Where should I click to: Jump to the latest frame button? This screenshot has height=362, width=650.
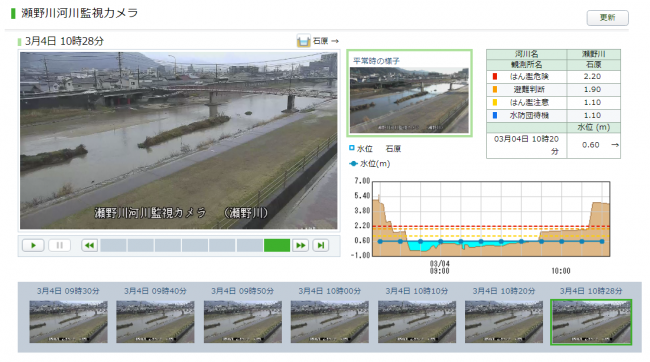pos(321,245)
